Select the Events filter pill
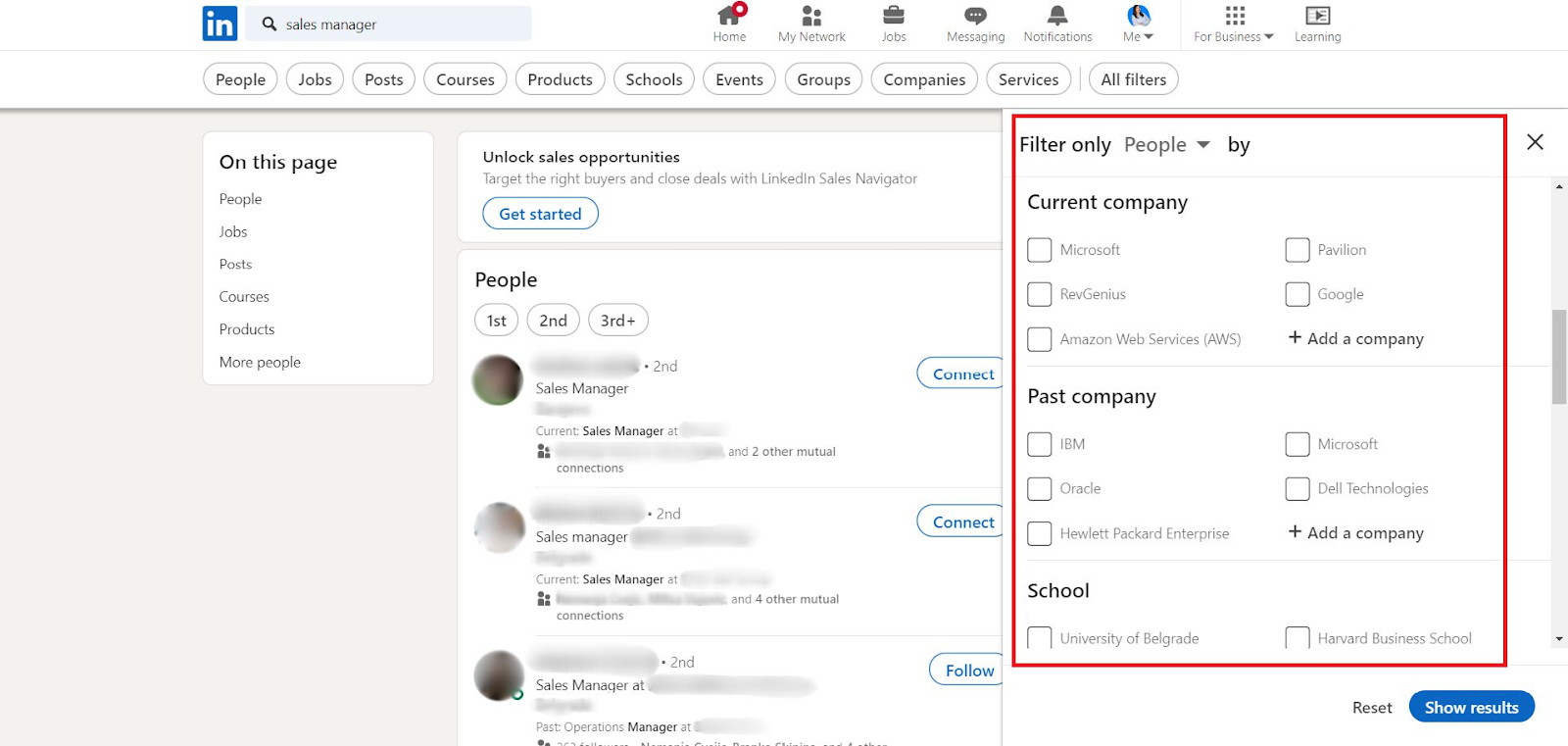Screen dimensions: 1568x746 click(739, 79)
